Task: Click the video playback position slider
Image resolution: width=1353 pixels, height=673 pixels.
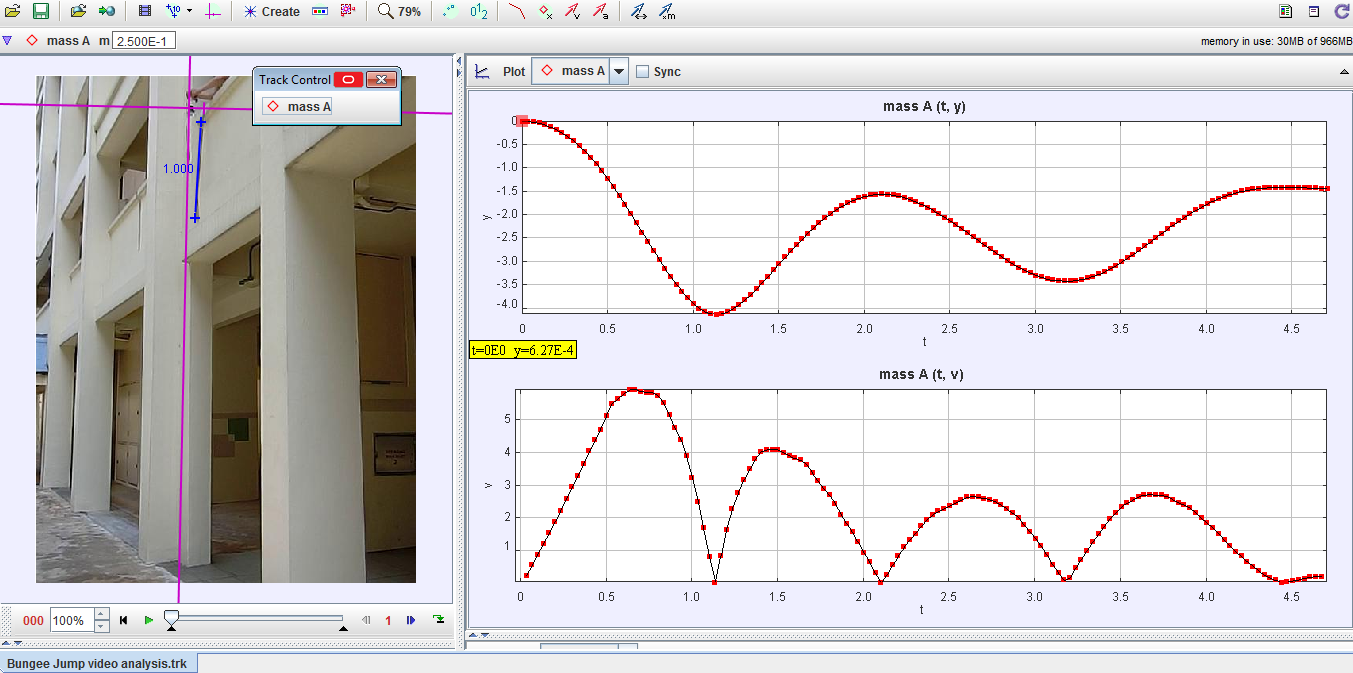Action: click(172, 619)
